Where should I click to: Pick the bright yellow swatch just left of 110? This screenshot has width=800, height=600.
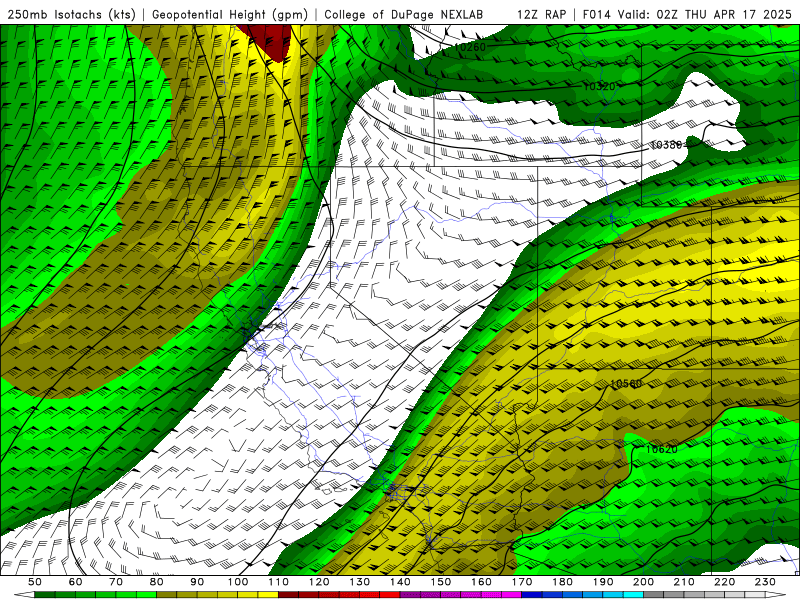click(268, 595)
